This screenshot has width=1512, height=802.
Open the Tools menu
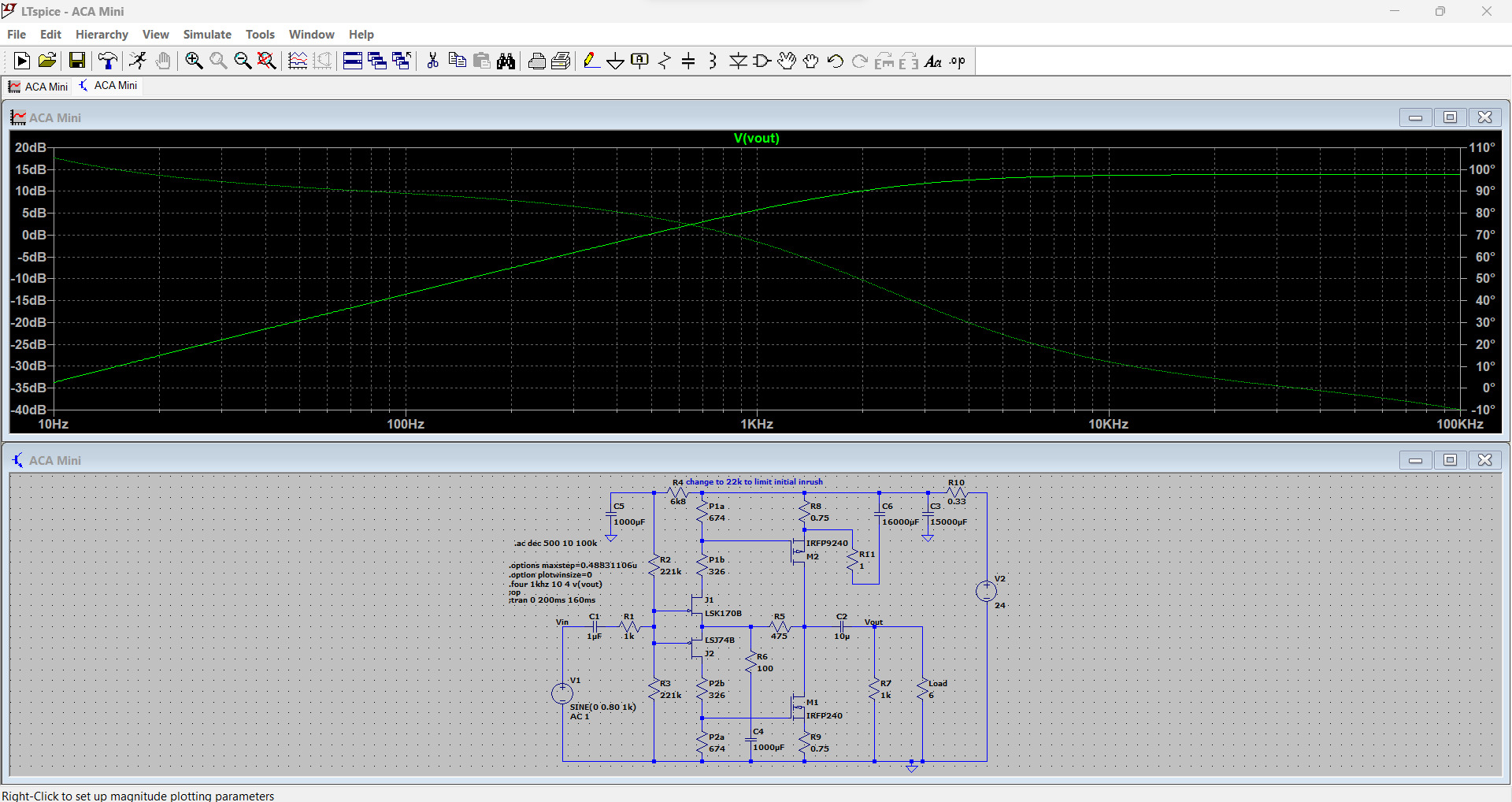pos(260,35)
